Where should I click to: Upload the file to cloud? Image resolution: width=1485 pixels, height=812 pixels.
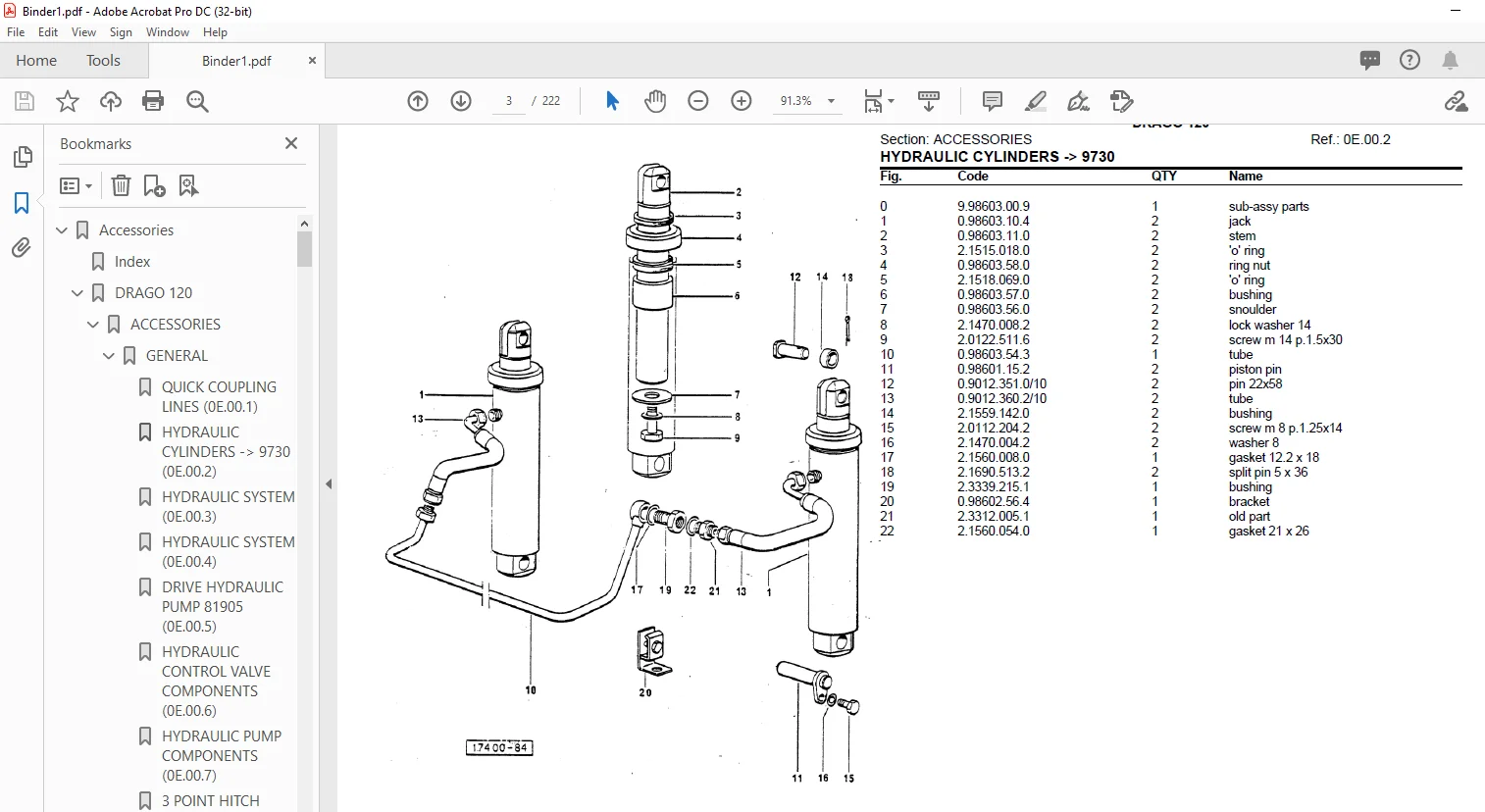click(x=111, y=101)
